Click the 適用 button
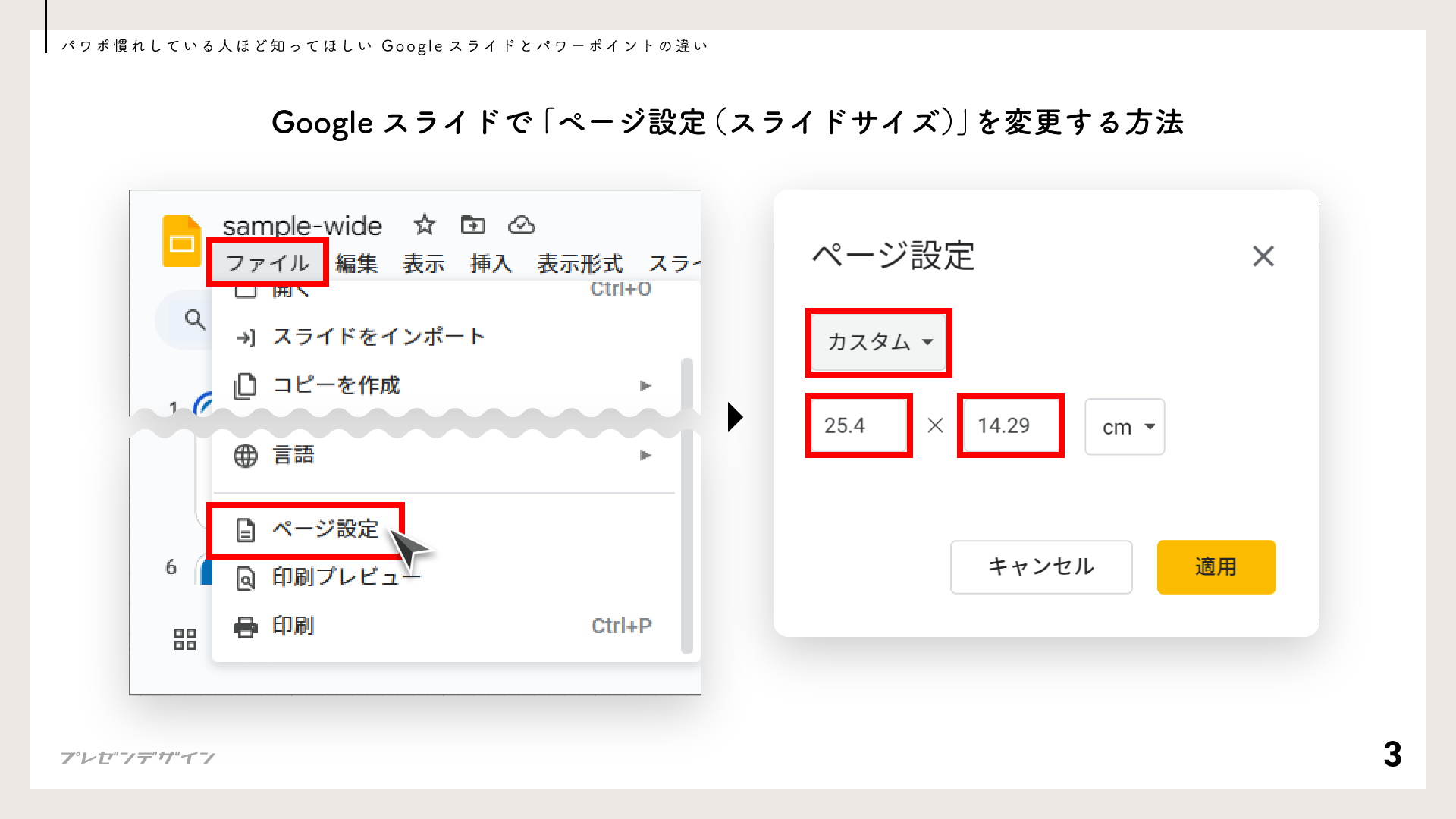This screenshot has width=1456, height=819. click(1216, 567)
